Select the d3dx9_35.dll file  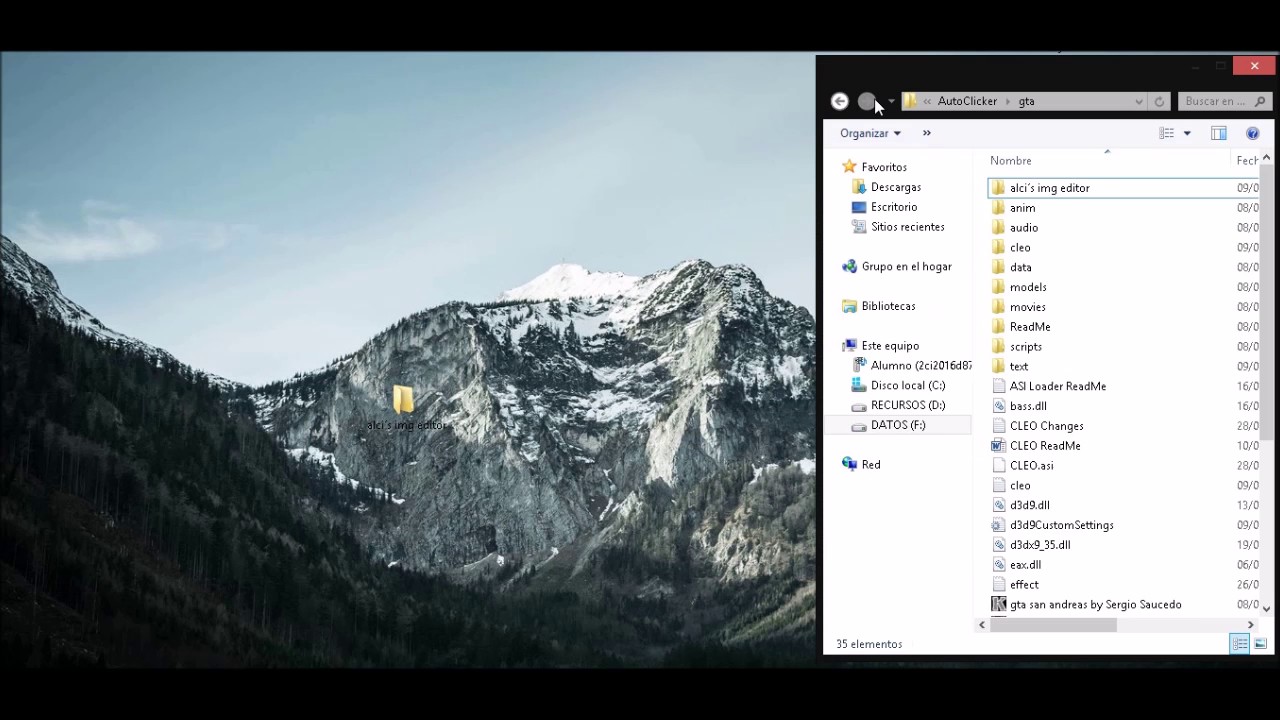(x=1040, y=545)
